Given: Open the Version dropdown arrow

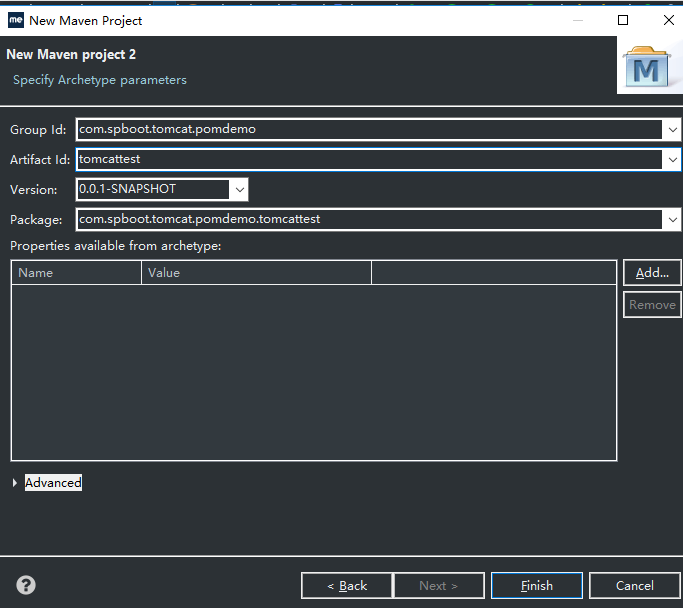Looking at the screenshot, I should coord(239,189).
